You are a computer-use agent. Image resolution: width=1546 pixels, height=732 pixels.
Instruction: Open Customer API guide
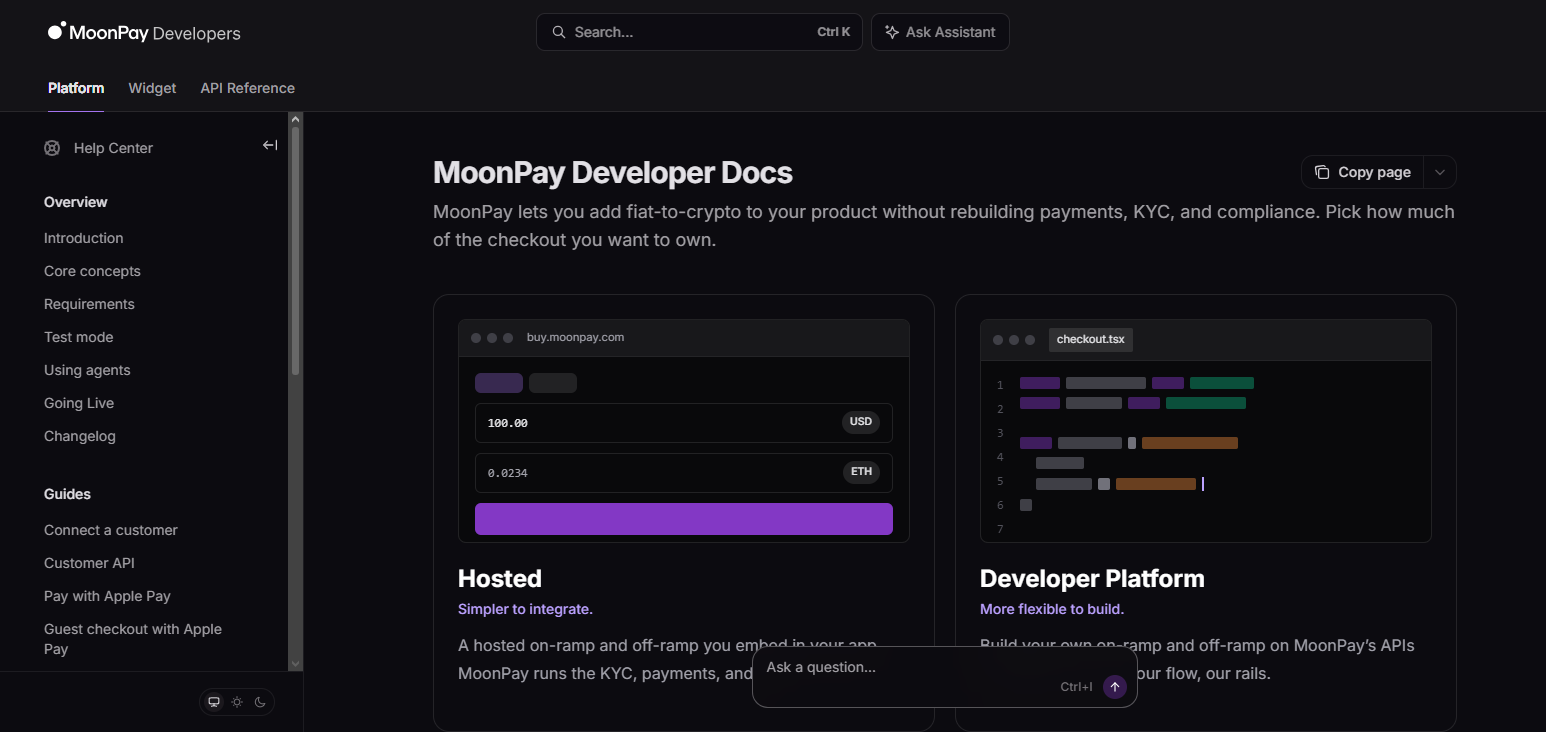coord(89,563)
